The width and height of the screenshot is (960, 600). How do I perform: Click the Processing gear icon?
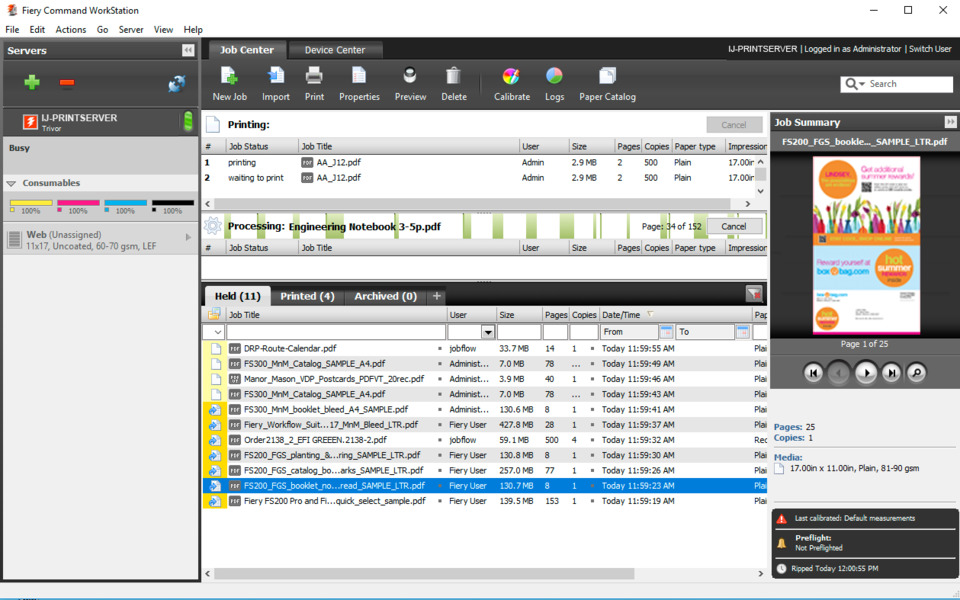pyautogui.click(x=212, y=226)
